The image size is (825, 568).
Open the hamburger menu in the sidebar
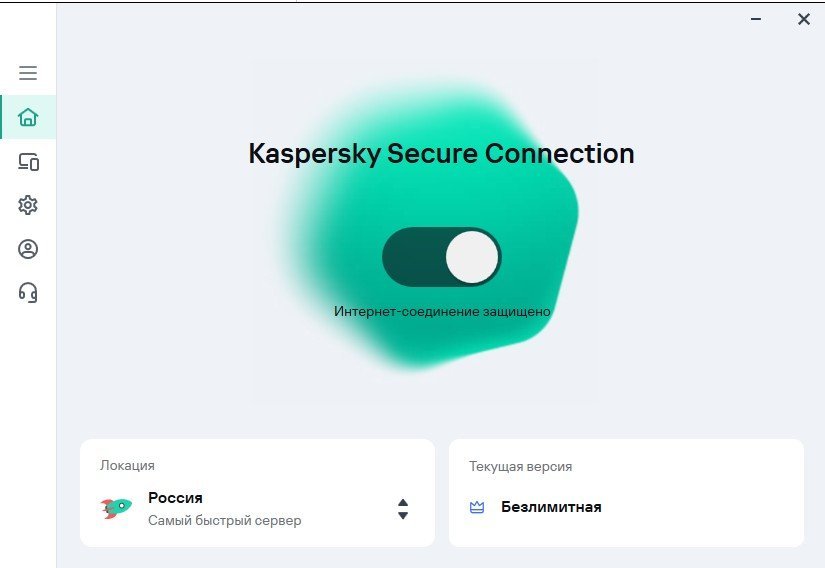pos(28,73)
